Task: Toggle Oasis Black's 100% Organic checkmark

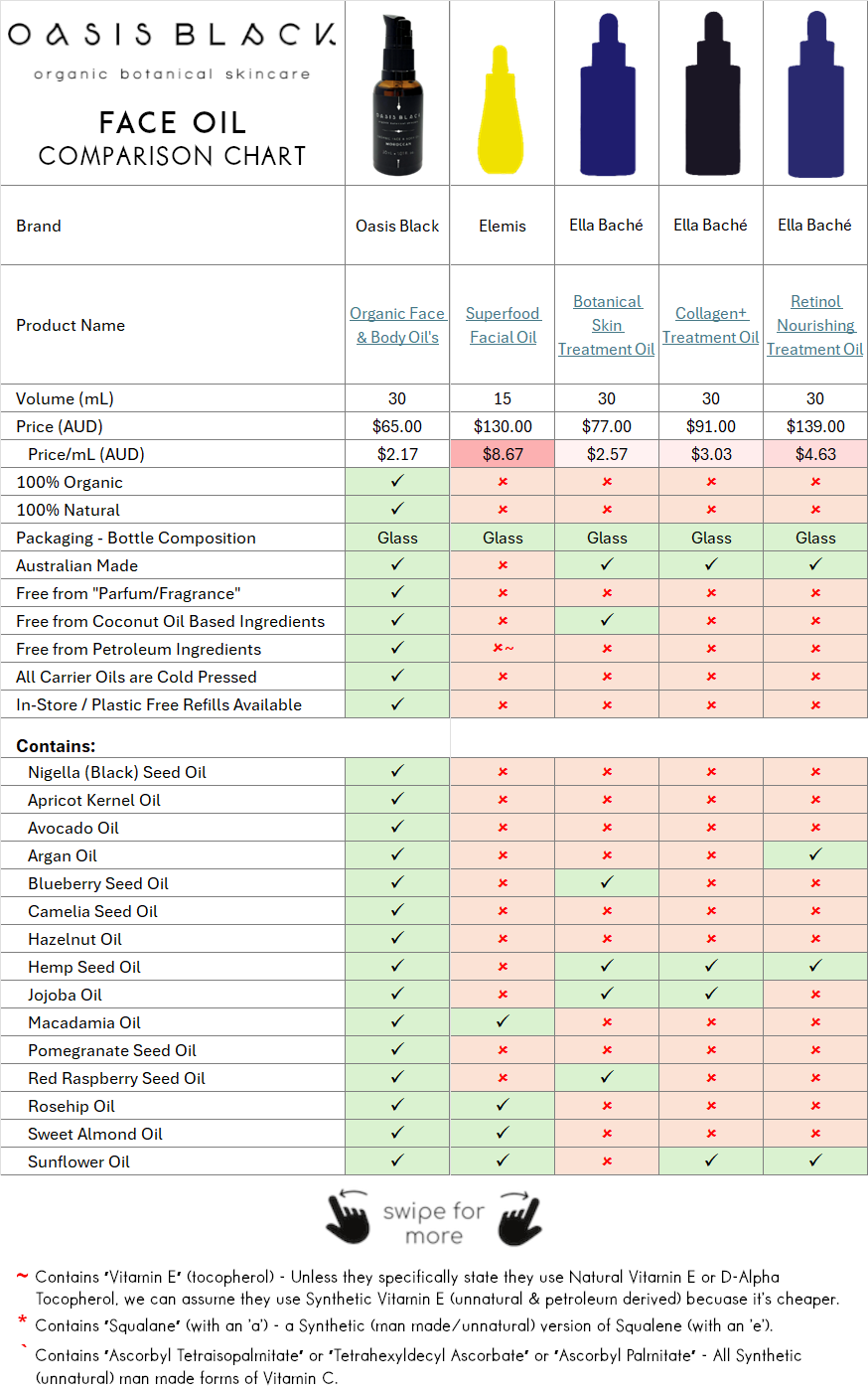Action: pyautogui.click(x=396, y=482)
